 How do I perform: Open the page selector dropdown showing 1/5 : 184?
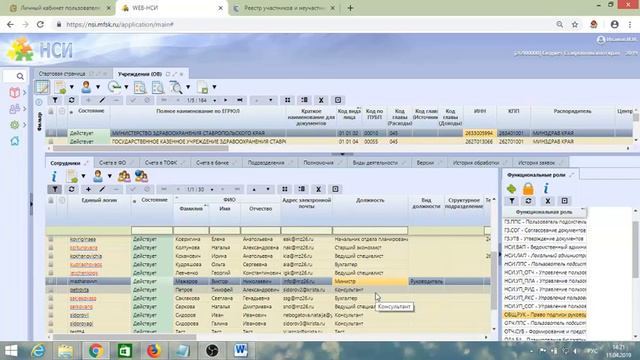215,100
